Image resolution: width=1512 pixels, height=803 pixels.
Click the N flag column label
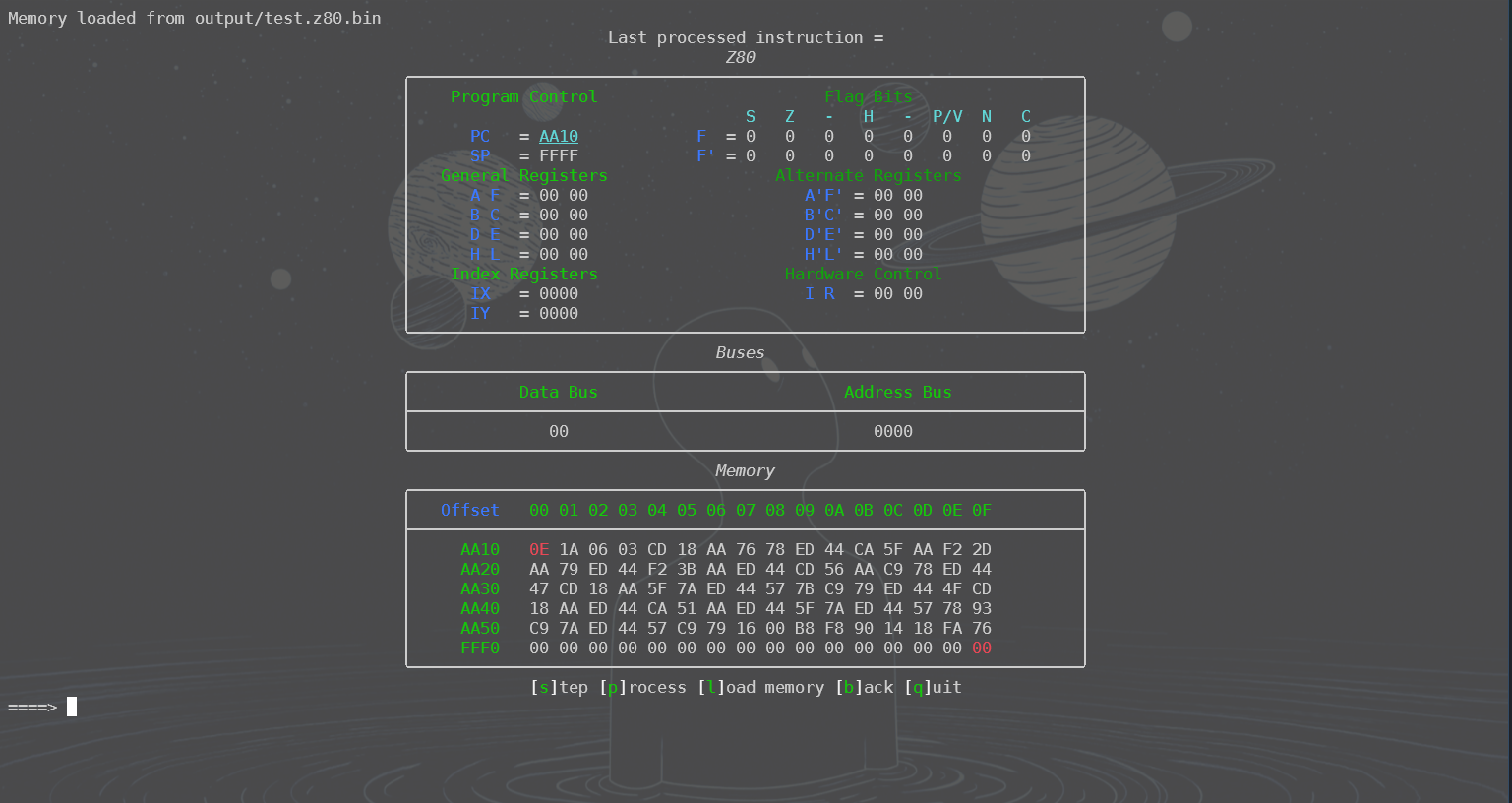pyautogui.click(x=987, y=116)
